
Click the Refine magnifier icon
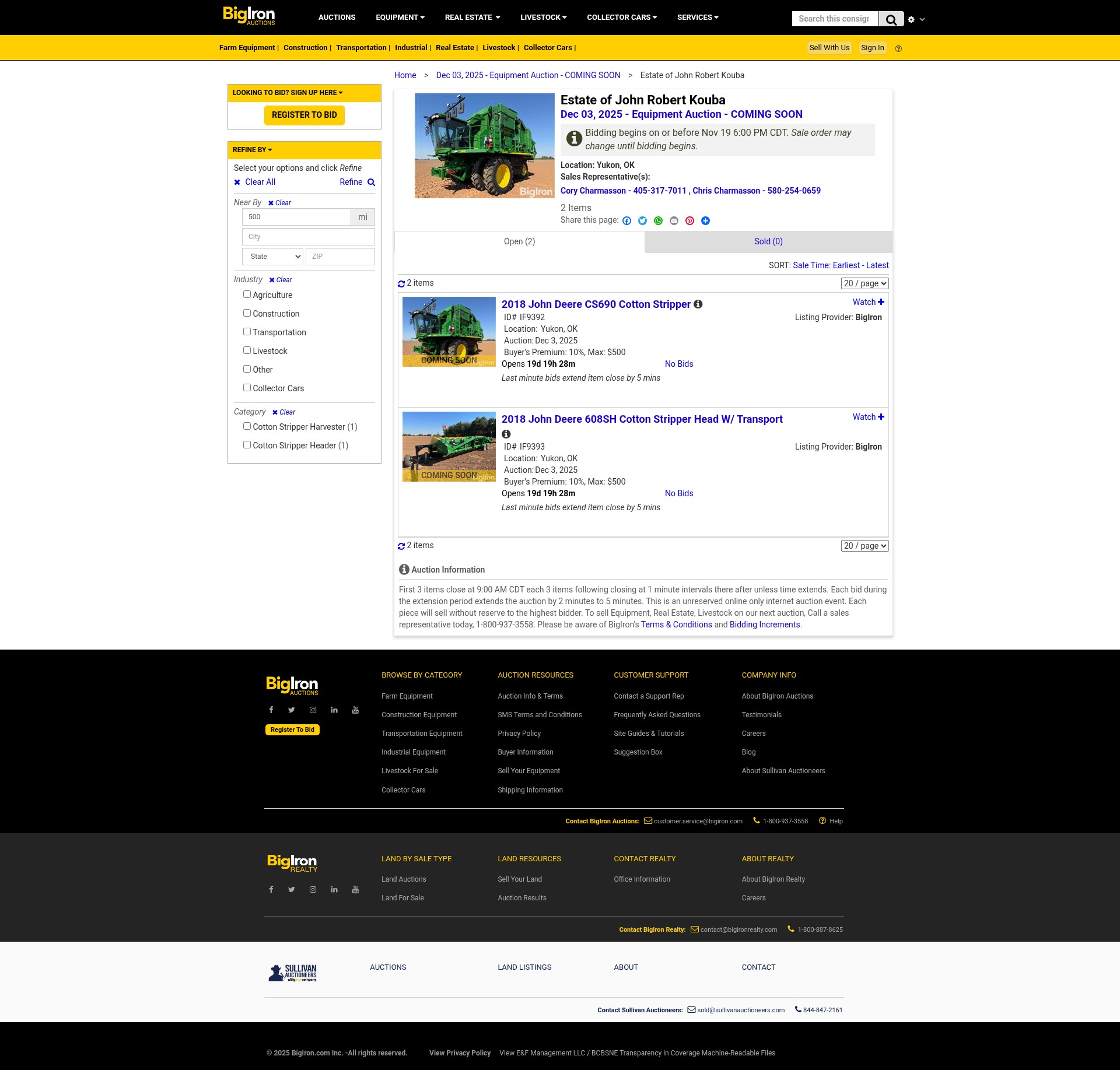[x=371, y=183]
